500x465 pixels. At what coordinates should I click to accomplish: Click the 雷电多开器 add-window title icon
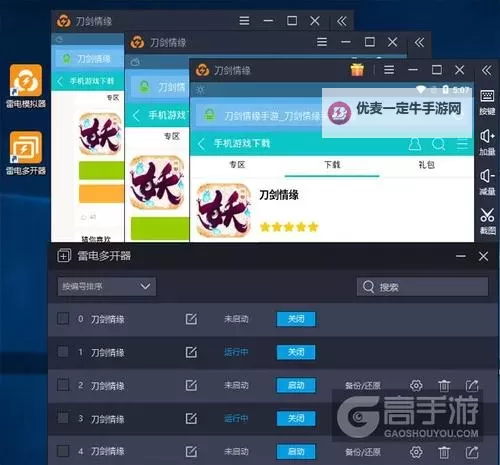tap(64, 256)
